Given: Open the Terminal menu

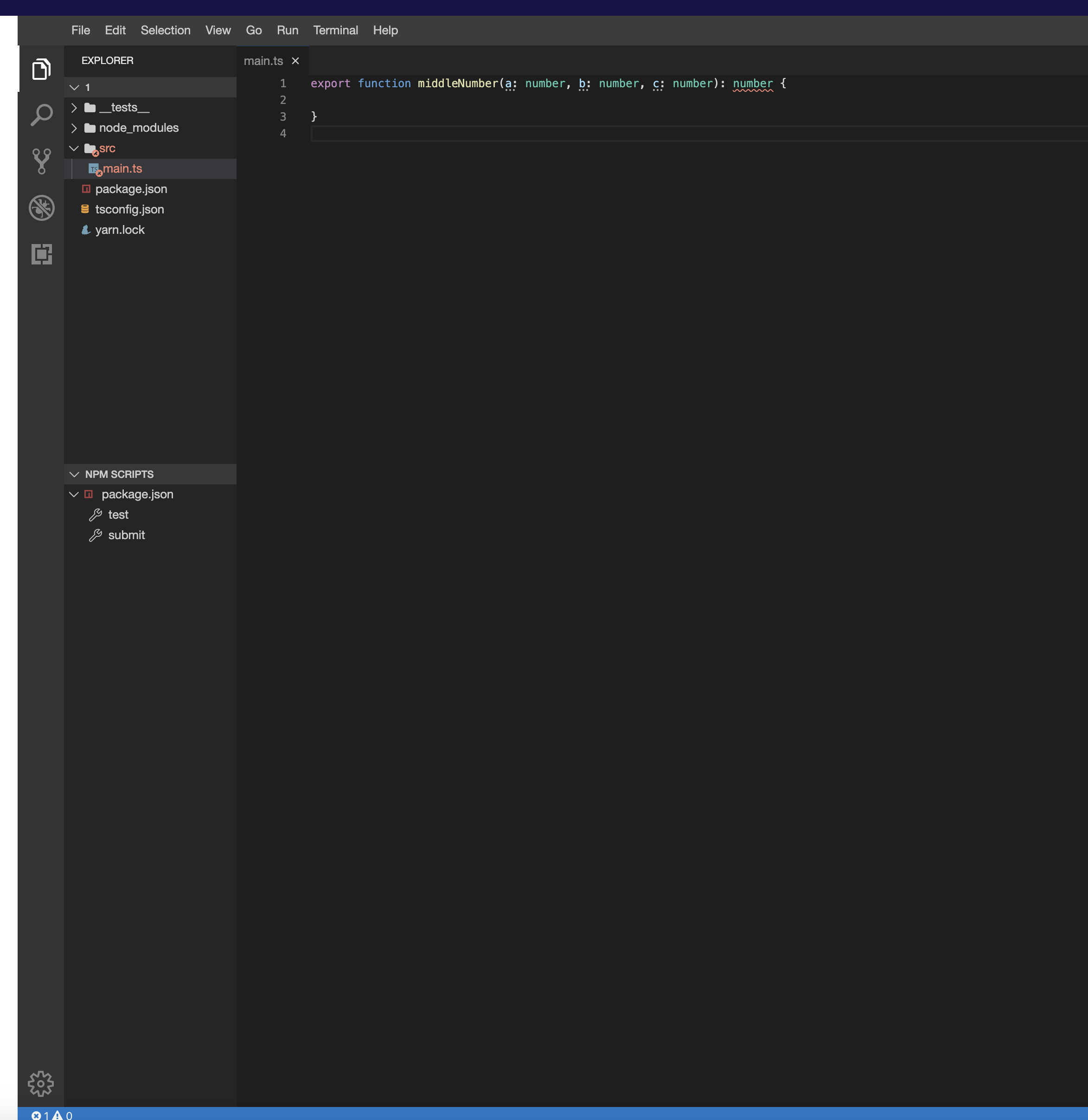Looking at the screenshot, I should 335,30.
